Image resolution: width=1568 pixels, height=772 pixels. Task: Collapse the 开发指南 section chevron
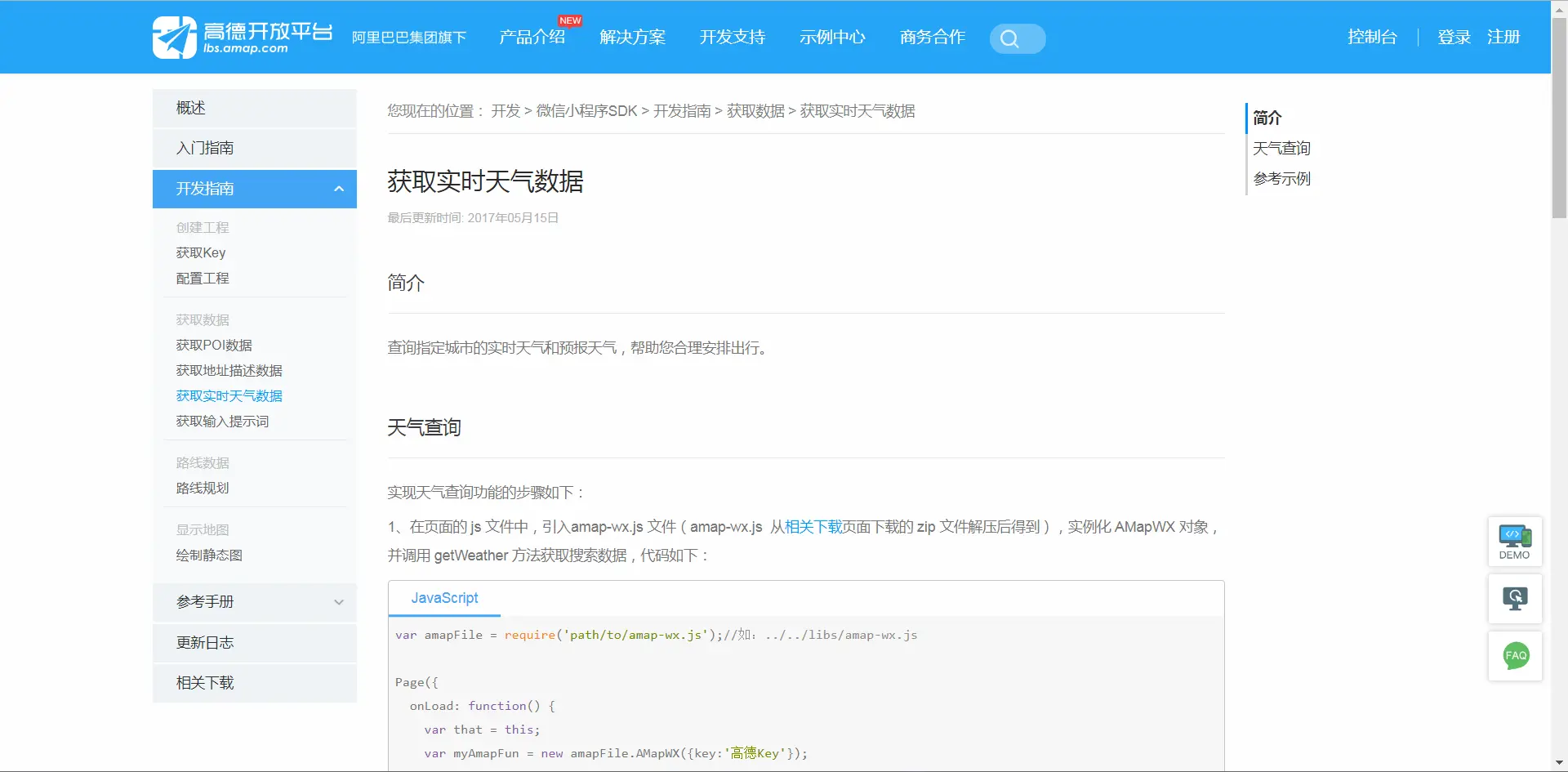(x=339, y=189)
